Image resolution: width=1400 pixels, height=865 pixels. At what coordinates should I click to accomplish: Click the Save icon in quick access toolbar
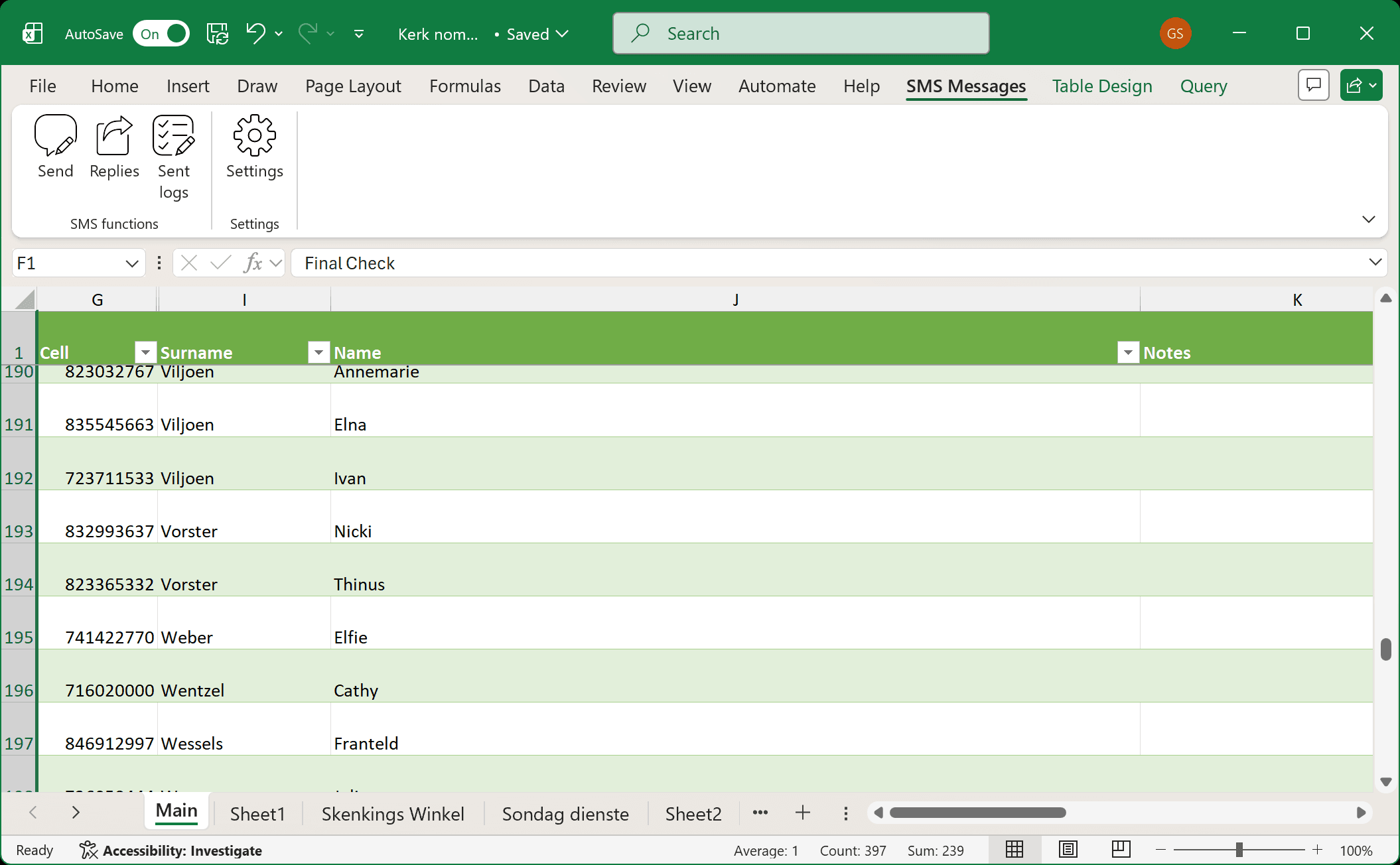click(x=218, y=33)
